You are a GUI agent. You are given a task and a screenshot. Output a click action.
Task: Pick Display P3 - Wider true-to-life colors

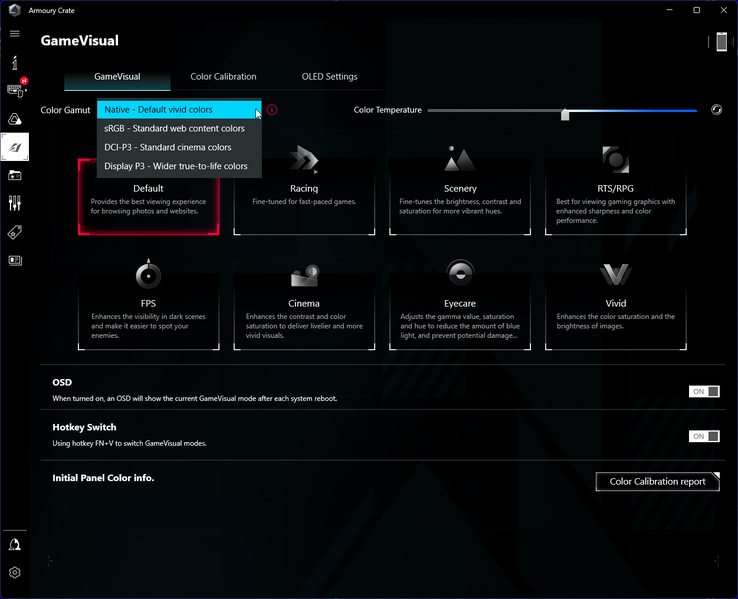coord(179,166)
